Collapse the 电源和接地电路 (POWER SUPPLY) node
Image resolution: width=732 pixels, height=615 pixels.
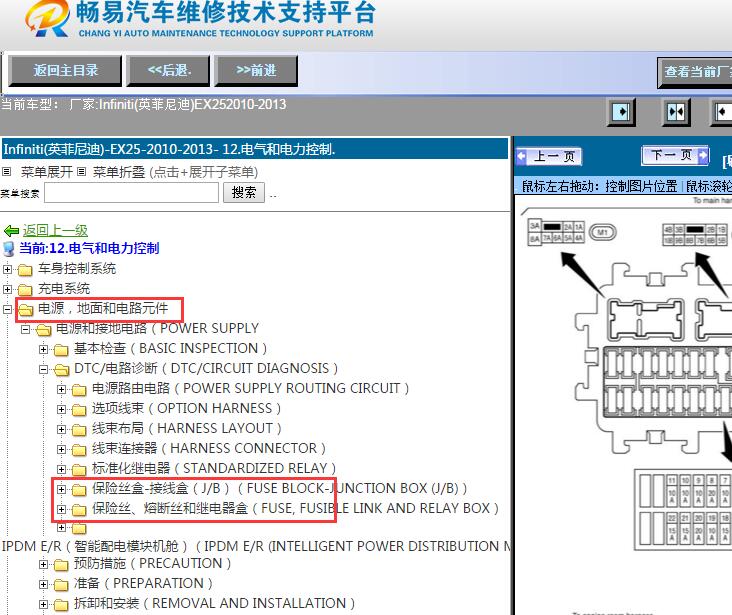(x=25, y=330)
